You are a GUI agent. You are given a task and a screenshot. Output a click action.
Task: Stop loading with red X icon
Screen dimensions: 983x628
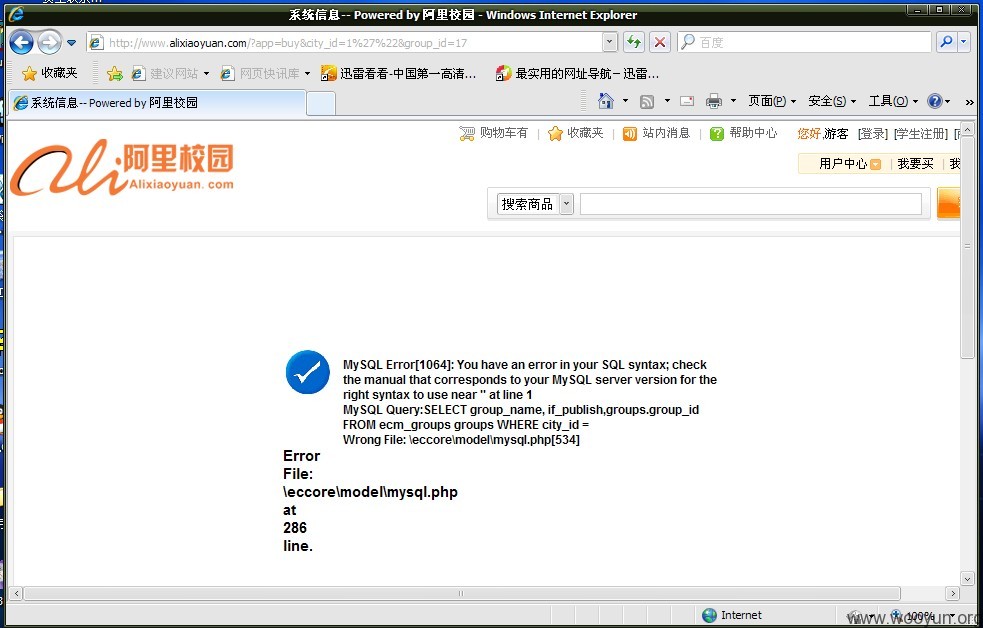pos(660,42)
